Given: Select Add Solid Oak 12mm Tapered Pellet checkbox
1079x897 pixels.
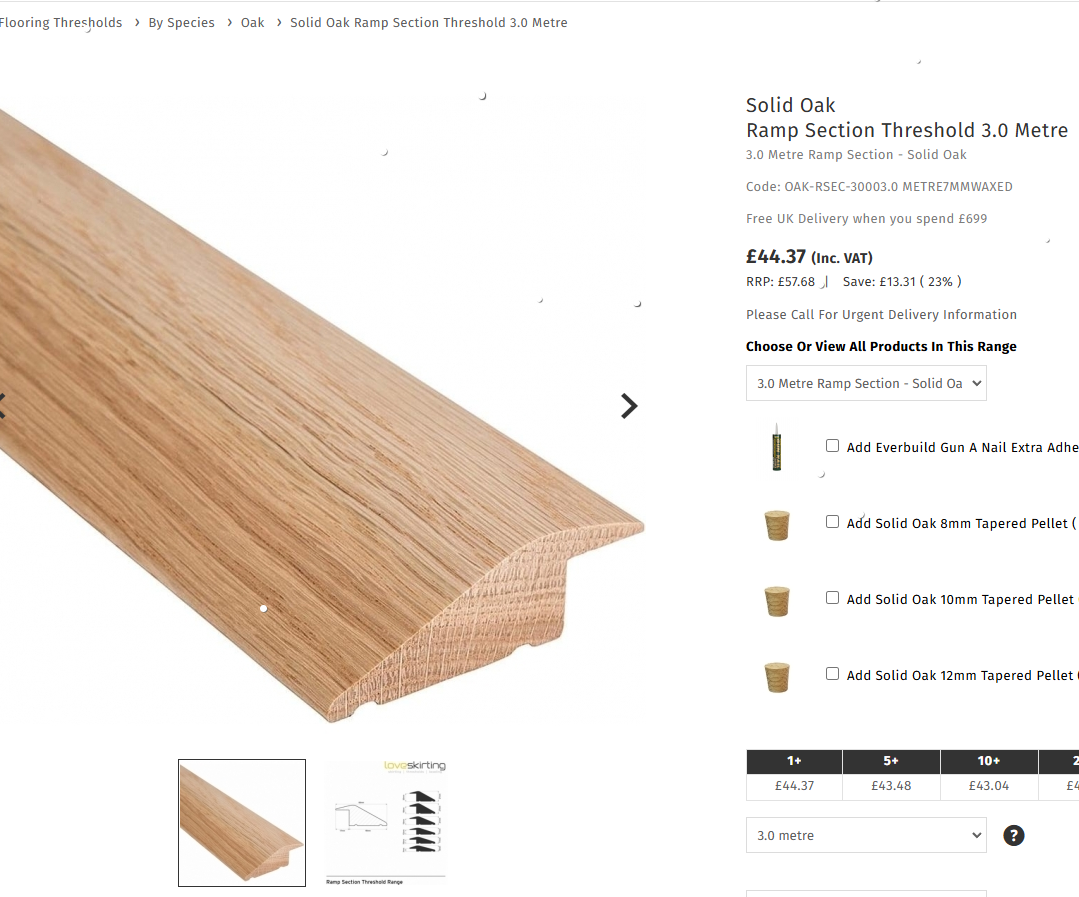Looking at the screenshot, I should pyautogui.click(x=833, y=673).
